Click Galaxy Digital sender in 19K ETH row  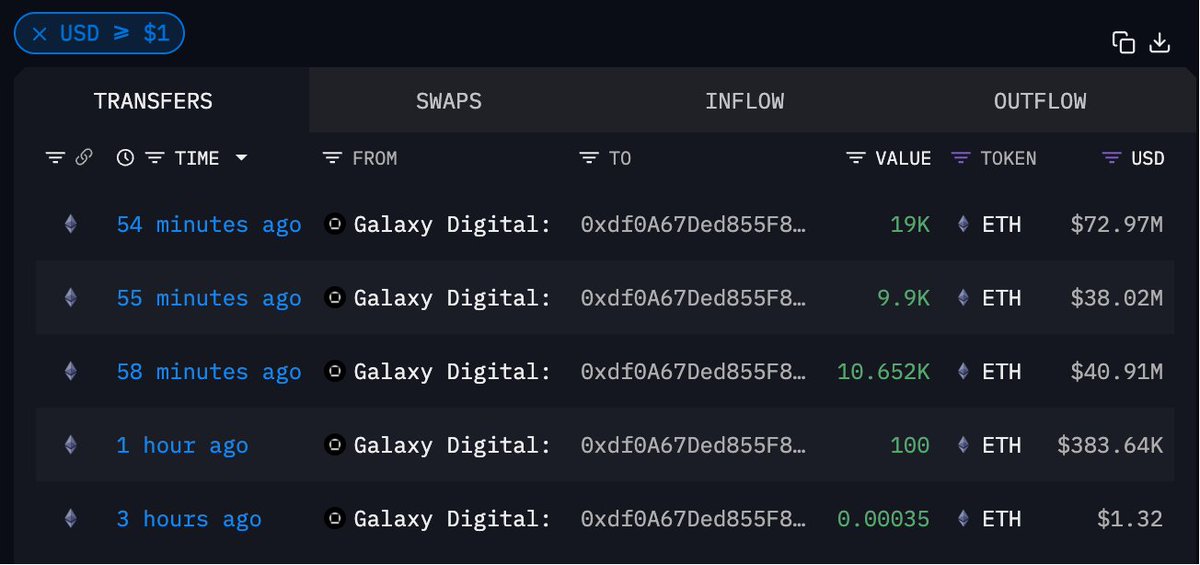[x=439, y=225]
